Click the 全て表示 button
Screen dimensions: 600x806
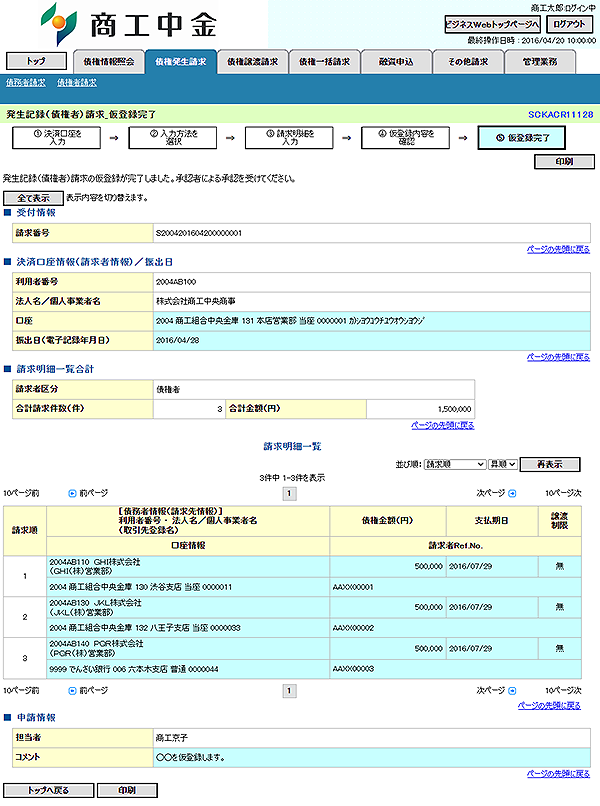[33, 198]
